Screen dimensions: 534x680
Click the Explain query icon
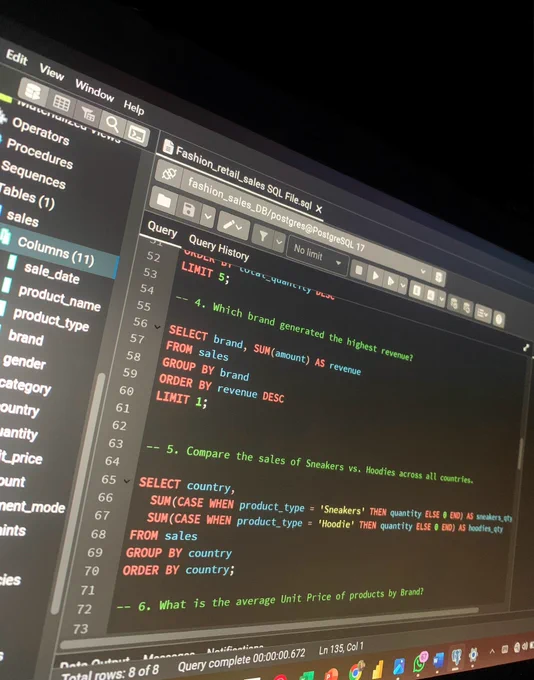point(416,290)
